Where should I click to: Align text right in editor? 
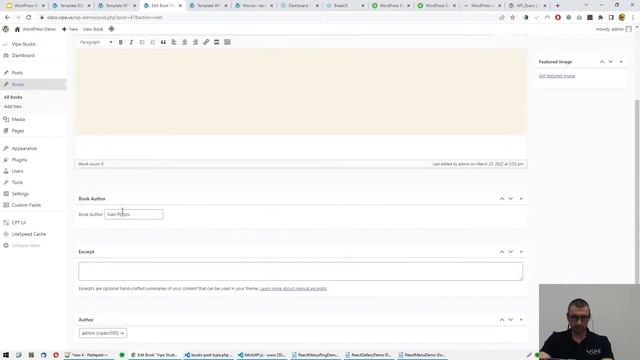point(195,42)
